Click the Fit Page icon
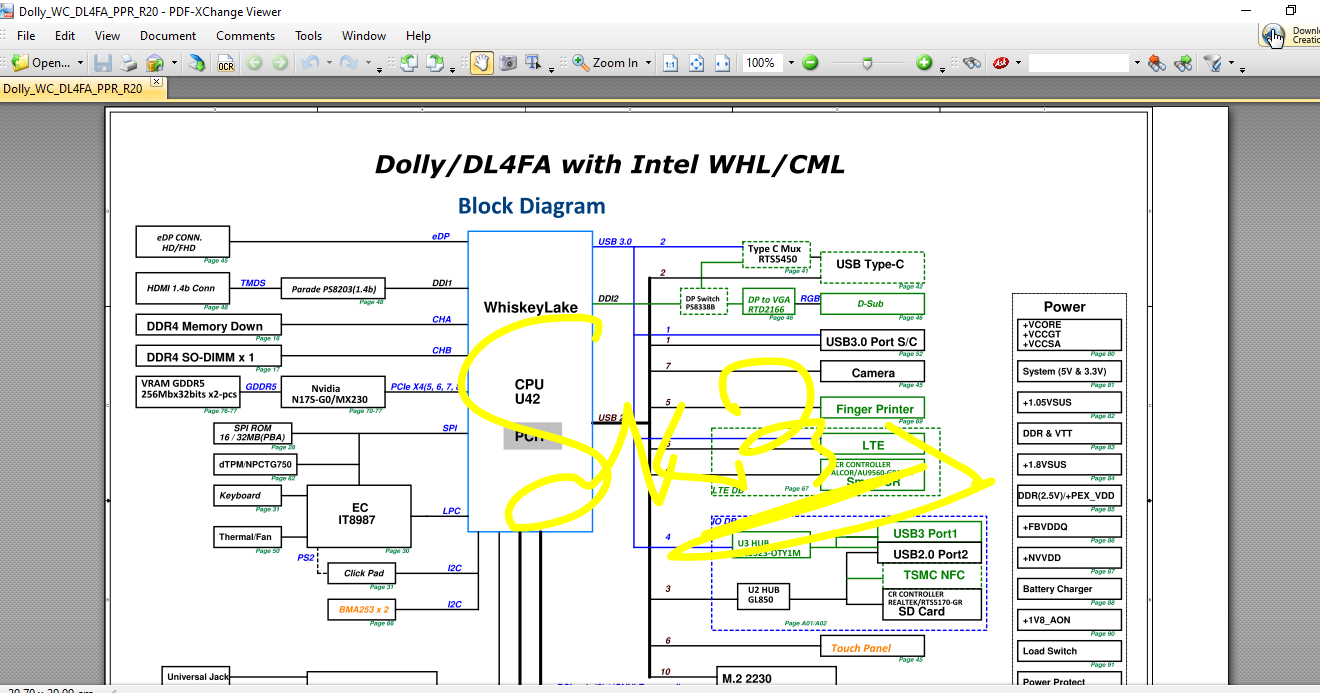The width and height of the screenshot is (1320, 693). tap(697, 62)
